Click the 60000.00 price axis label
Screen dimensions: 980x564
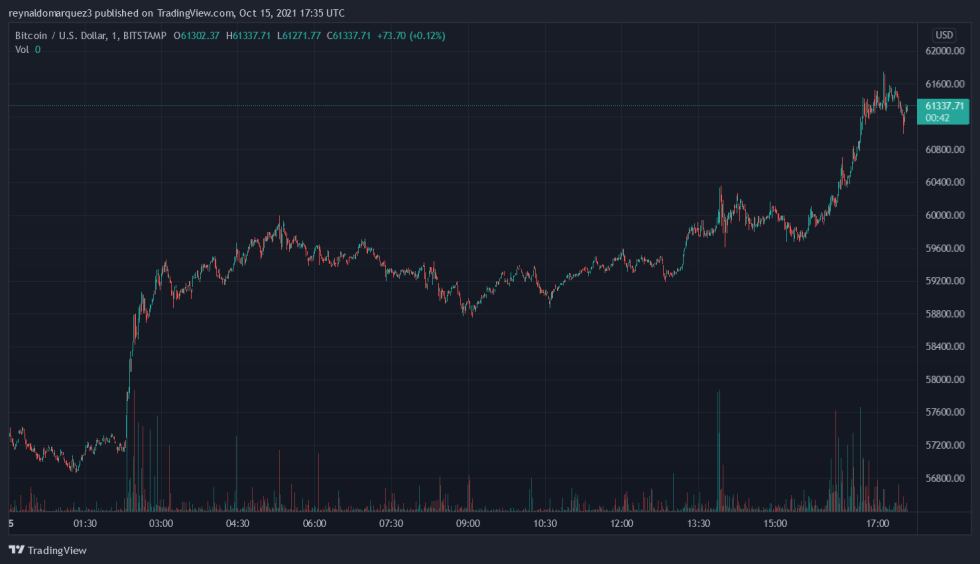click(x=944, y=215)
